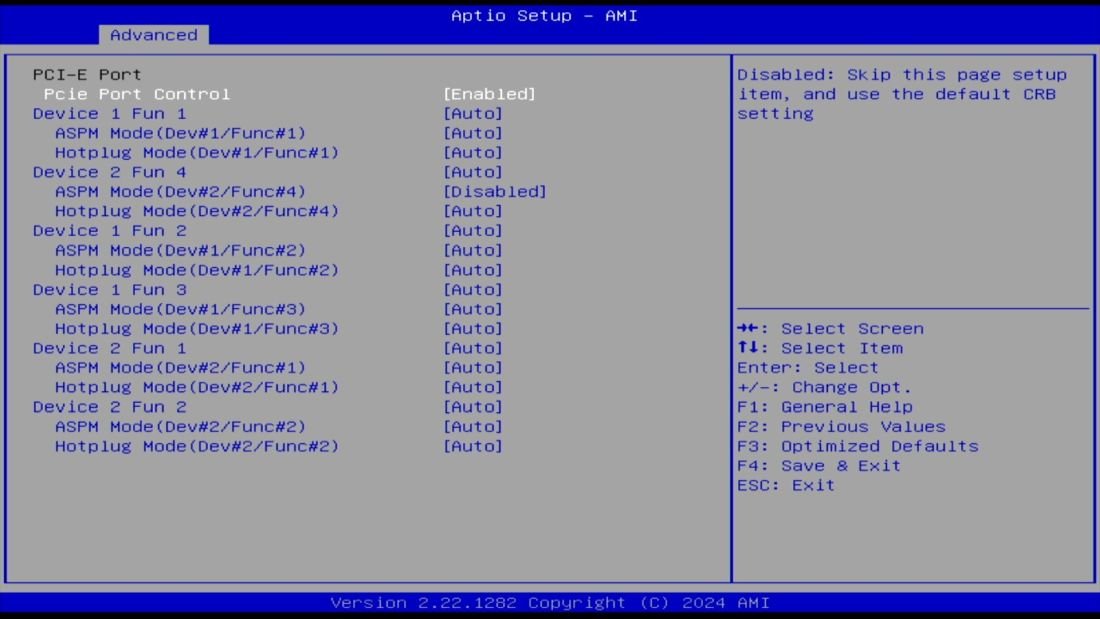Select Hotplug Mode(Dev#2/Func#4)
The width and height of the screenshot is (1100, 619).
point(197,211)
